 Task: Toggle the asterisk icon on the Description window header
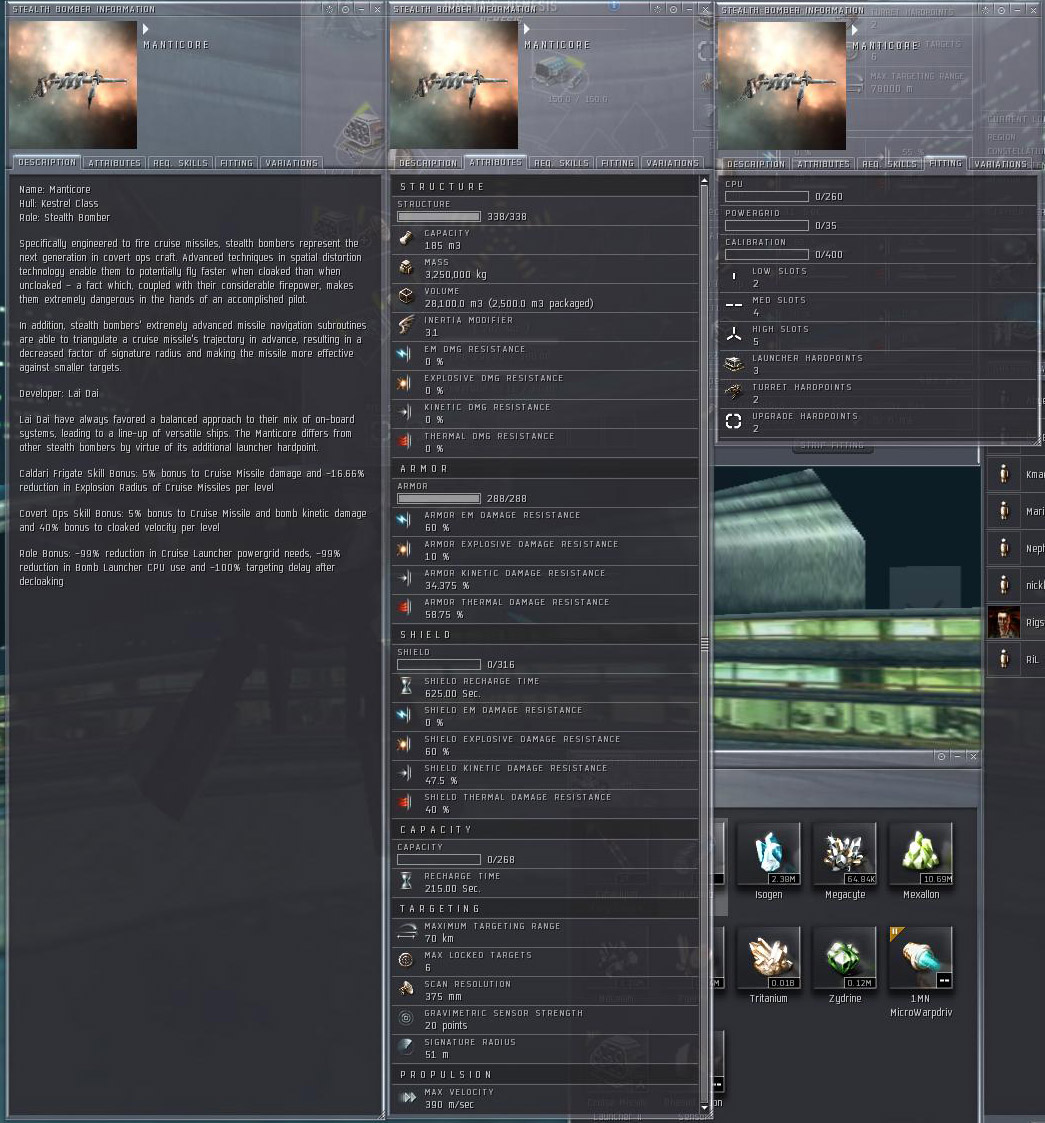pyautogui.click(x=329, y=9)
